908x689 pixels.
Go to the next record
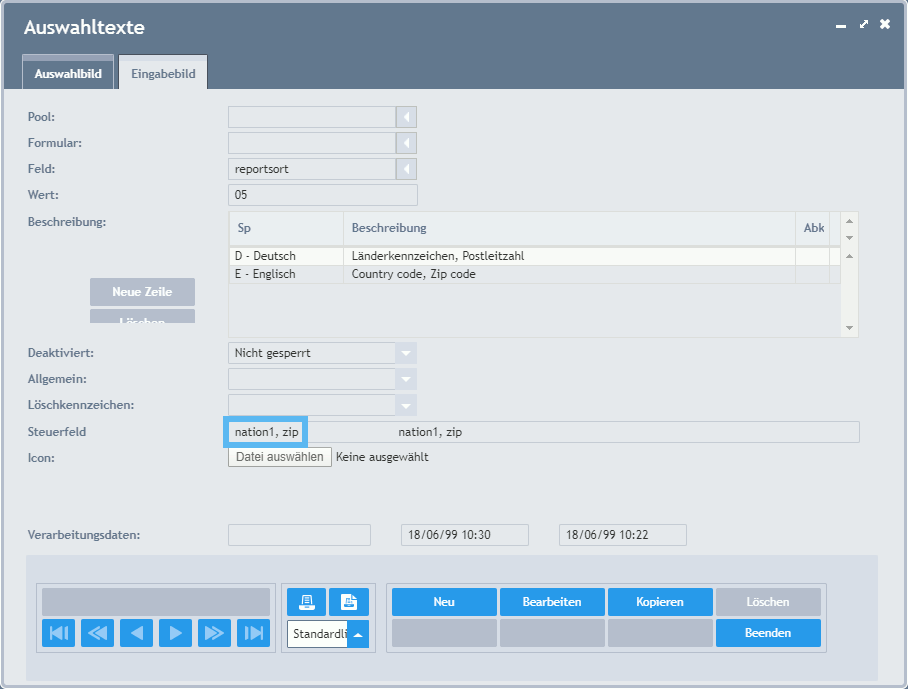[175, 633]
